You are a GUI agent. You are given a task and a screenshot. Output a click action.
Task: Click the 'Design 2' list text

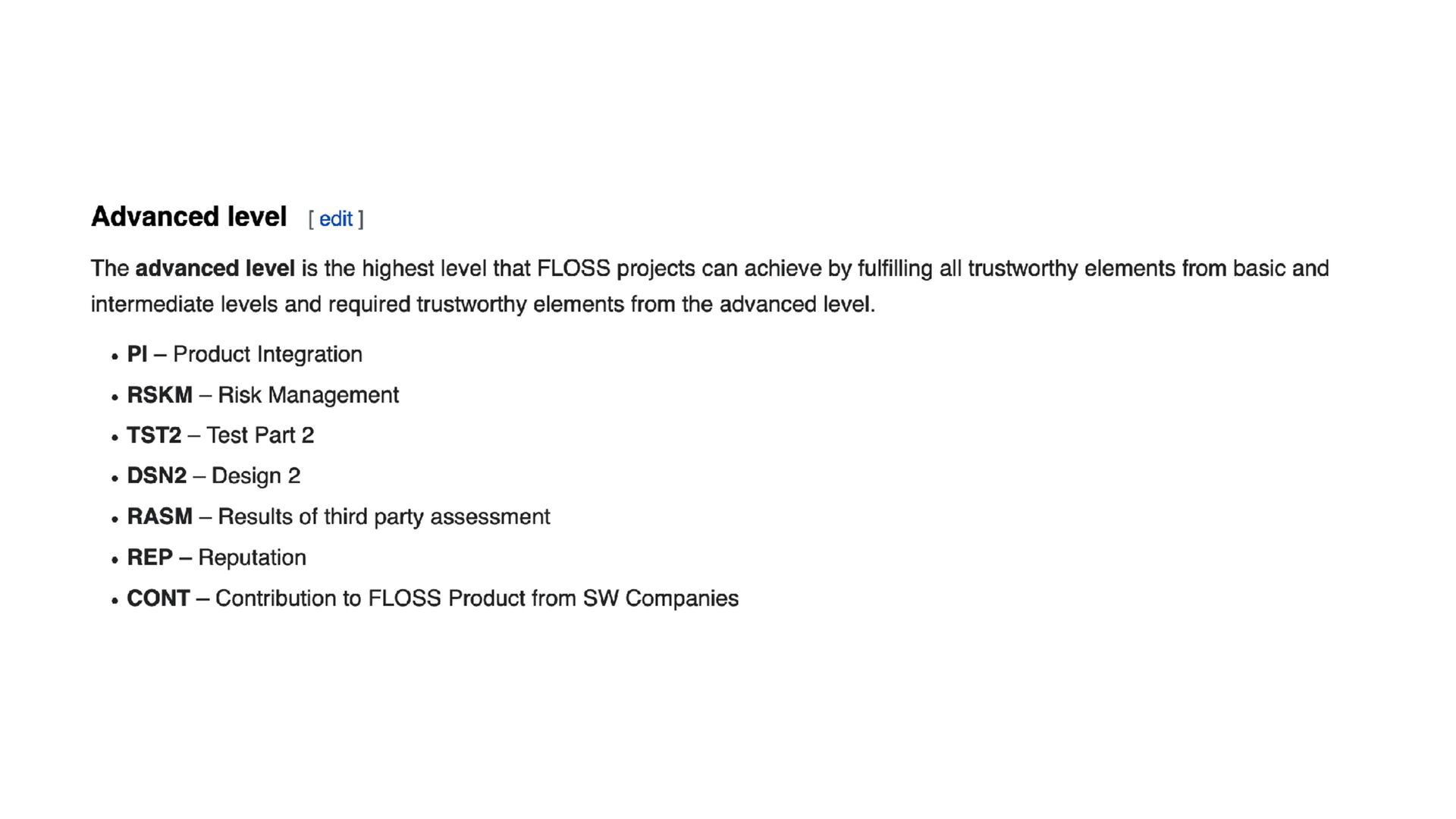tap(256, 475)
